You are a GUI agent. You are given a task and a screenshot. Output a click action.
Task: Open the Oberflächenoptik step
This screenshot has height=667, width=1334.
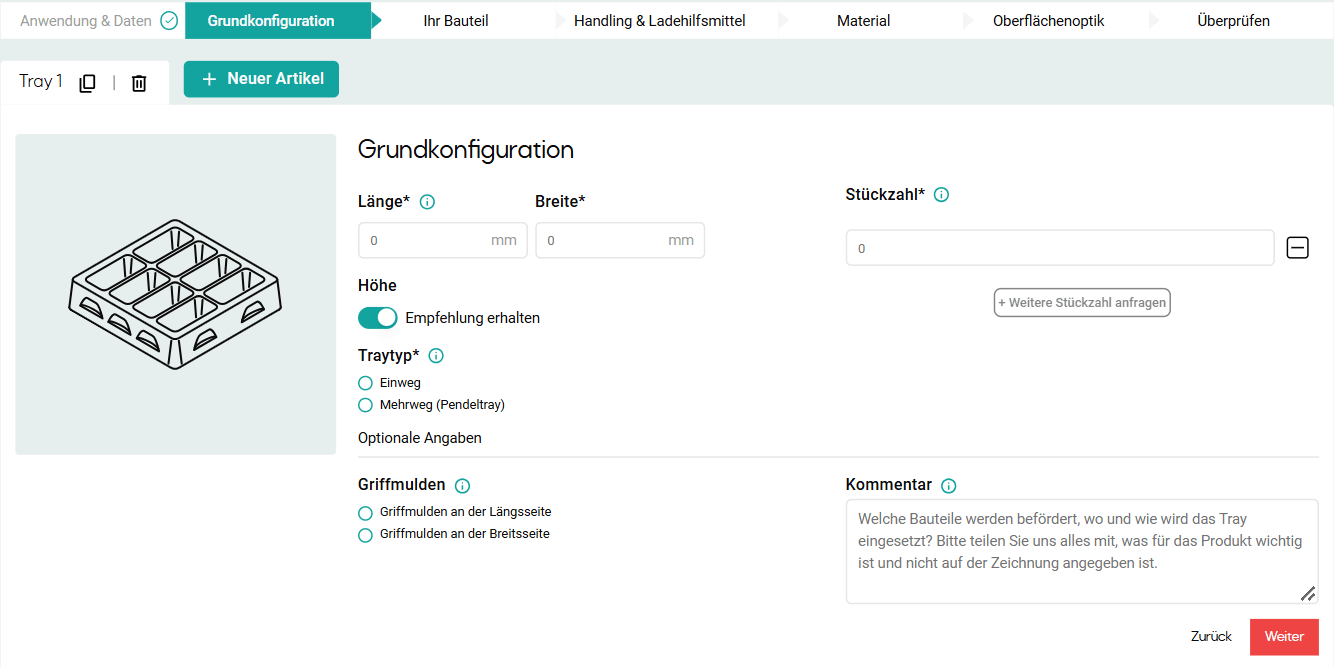[1047, 19]
